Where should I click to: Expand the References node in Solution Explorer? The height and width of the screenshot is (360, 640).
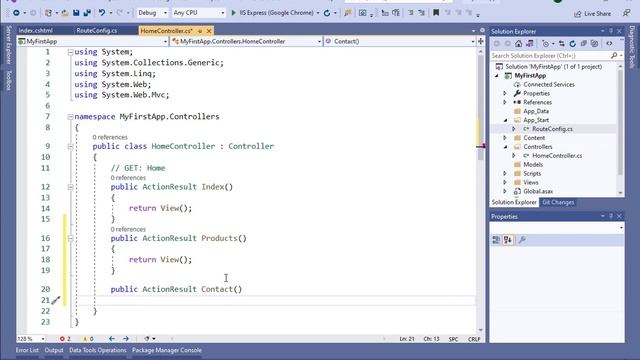point(505,102)
